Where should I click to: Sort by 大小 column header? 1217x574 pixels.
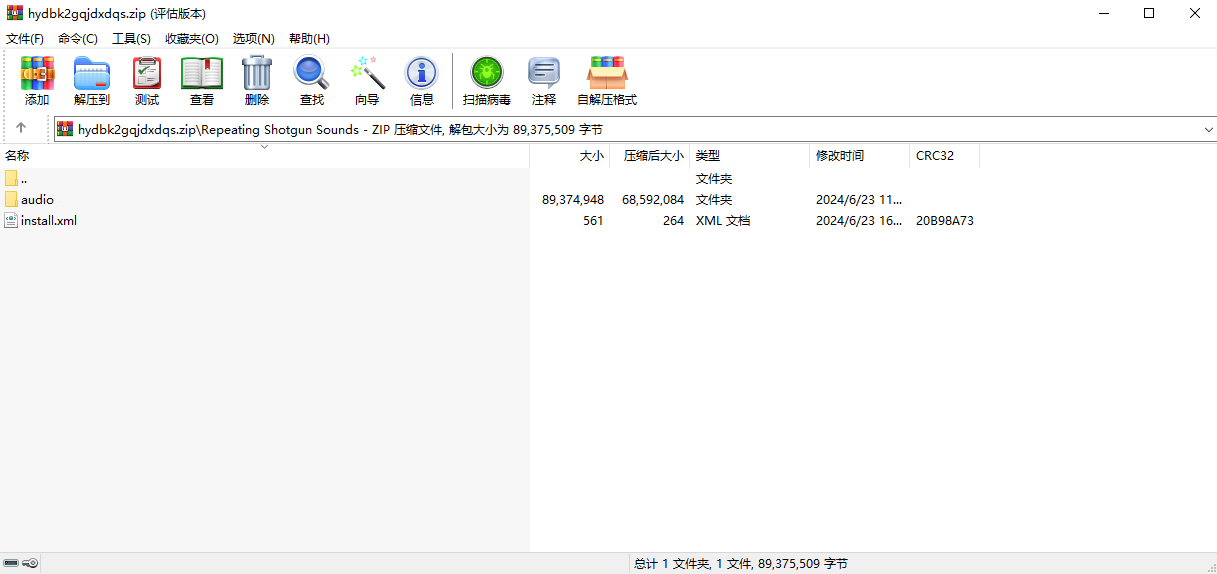tap(569, 156)
